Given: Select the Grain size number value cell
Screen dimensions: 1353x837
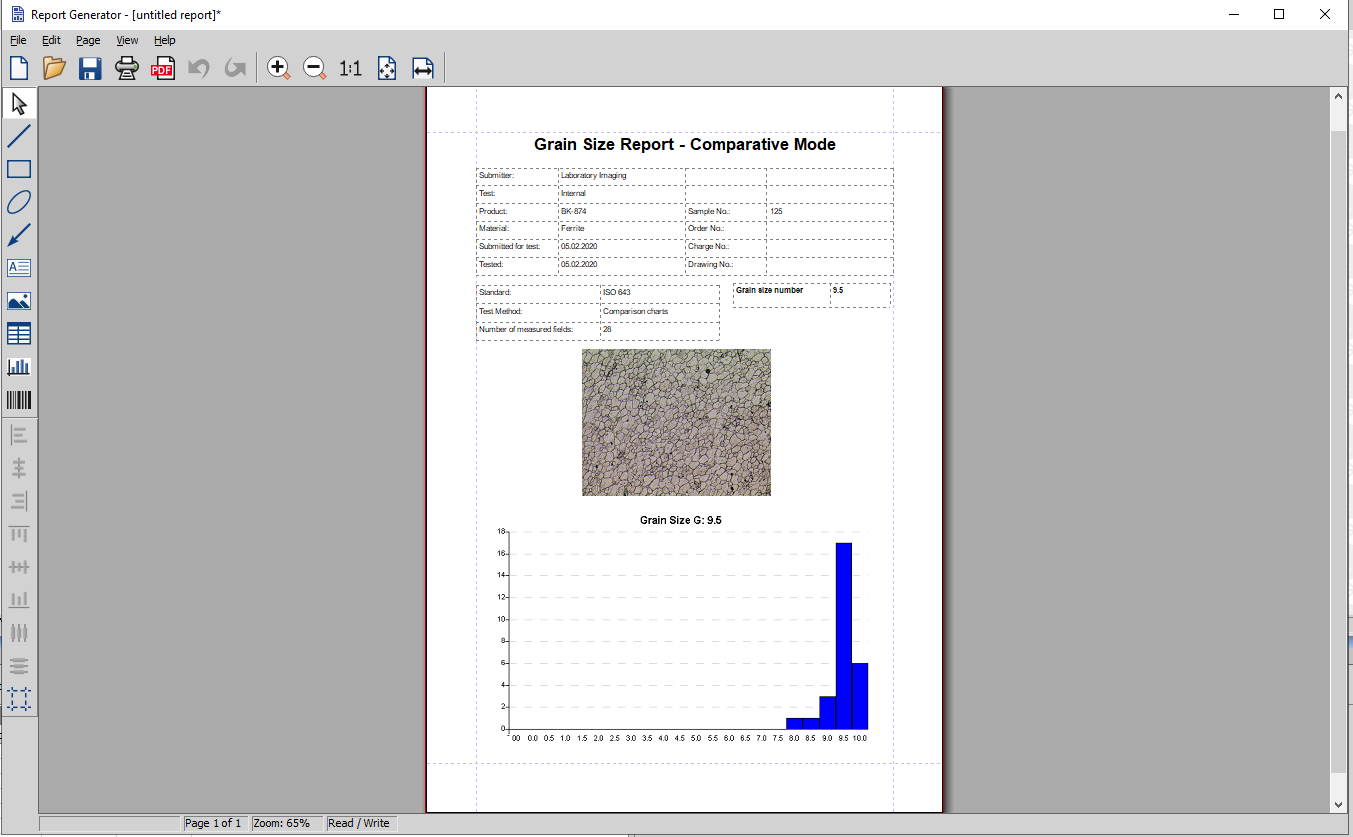Looking at the screenshot, I should pos(859,294).
